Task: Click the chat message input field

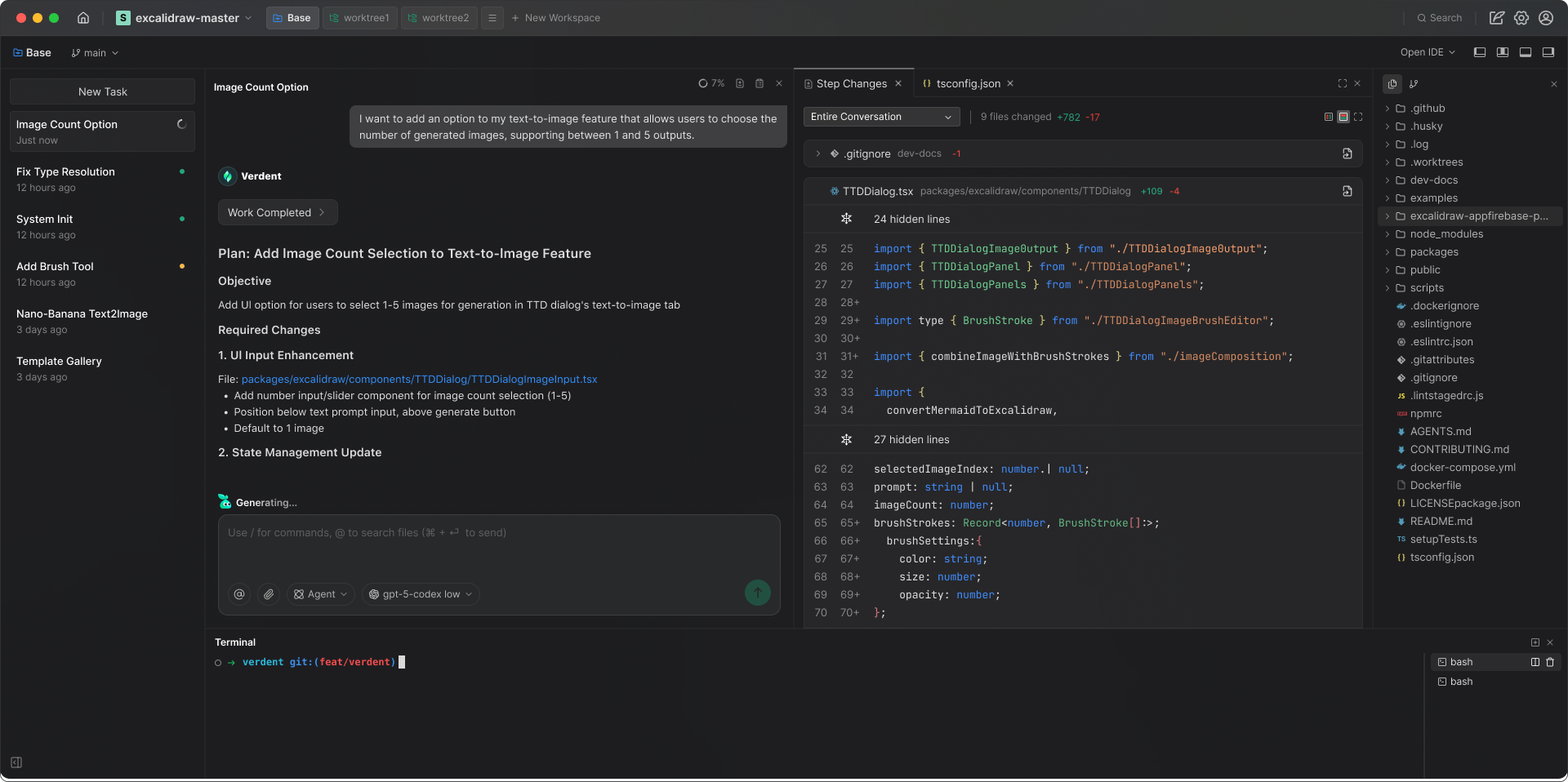Action: pos(498,547)
